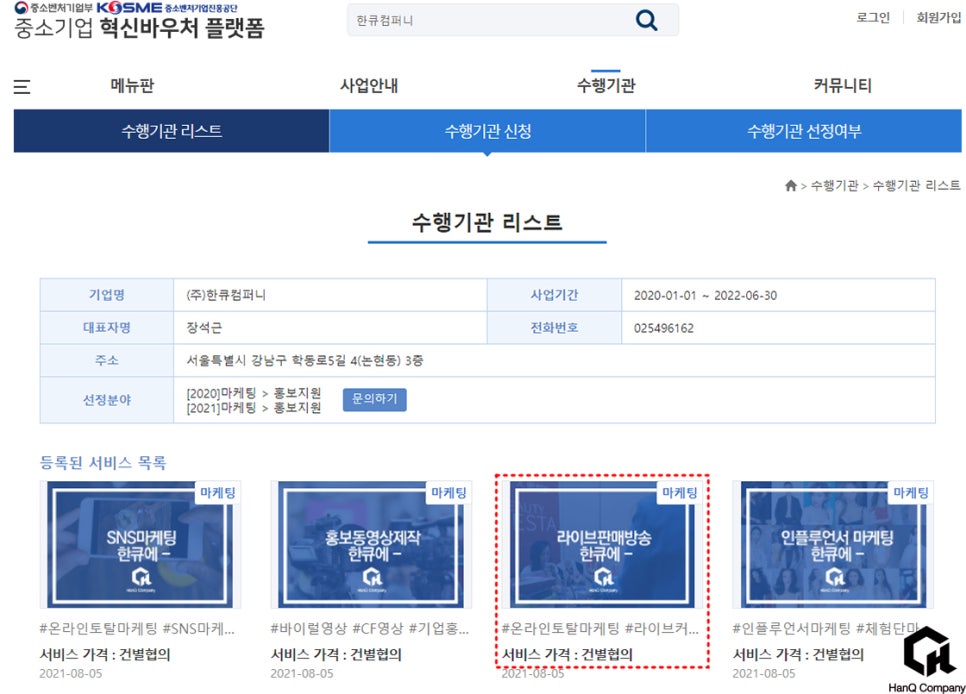966x694 pixels.
Task: Click the 문의하기 button
Action: [x=375, y=399]
